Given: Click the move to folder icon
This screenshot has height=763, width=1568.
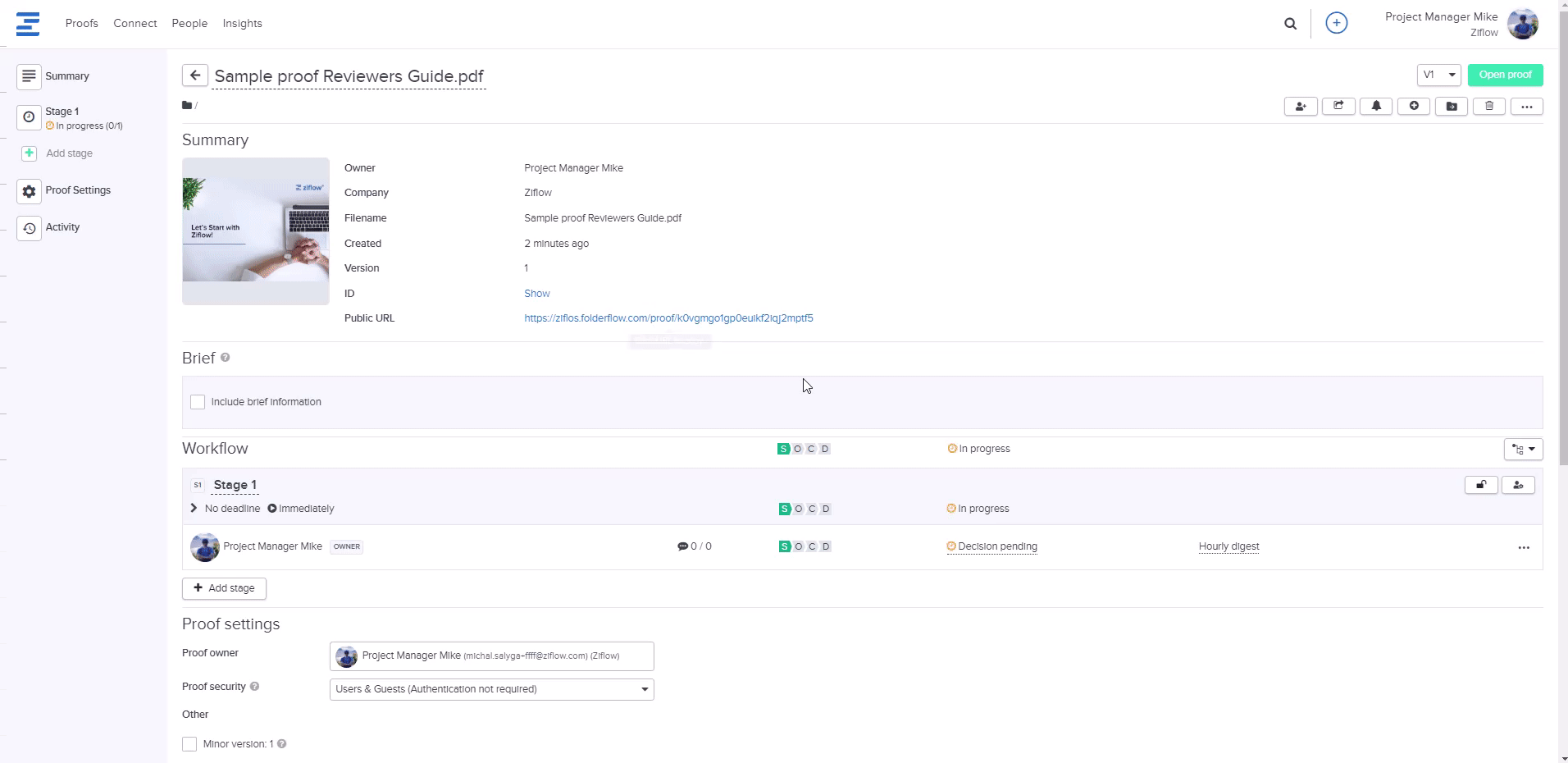Looking at the screenshot, I should point(1452,107).
